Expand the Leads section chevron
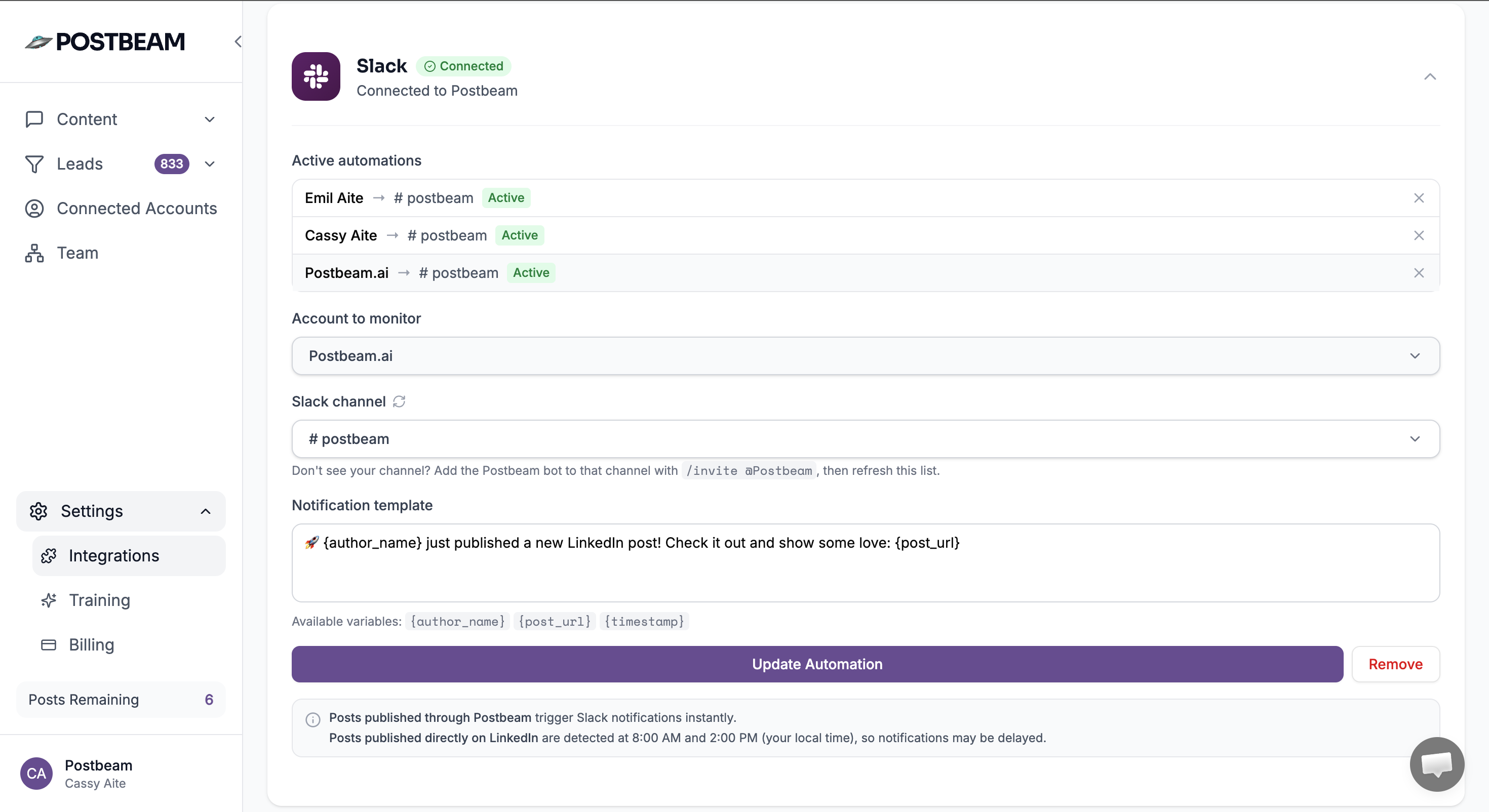Image resolution: width=1489 pixels, height=812 pixels. point(209,164)
